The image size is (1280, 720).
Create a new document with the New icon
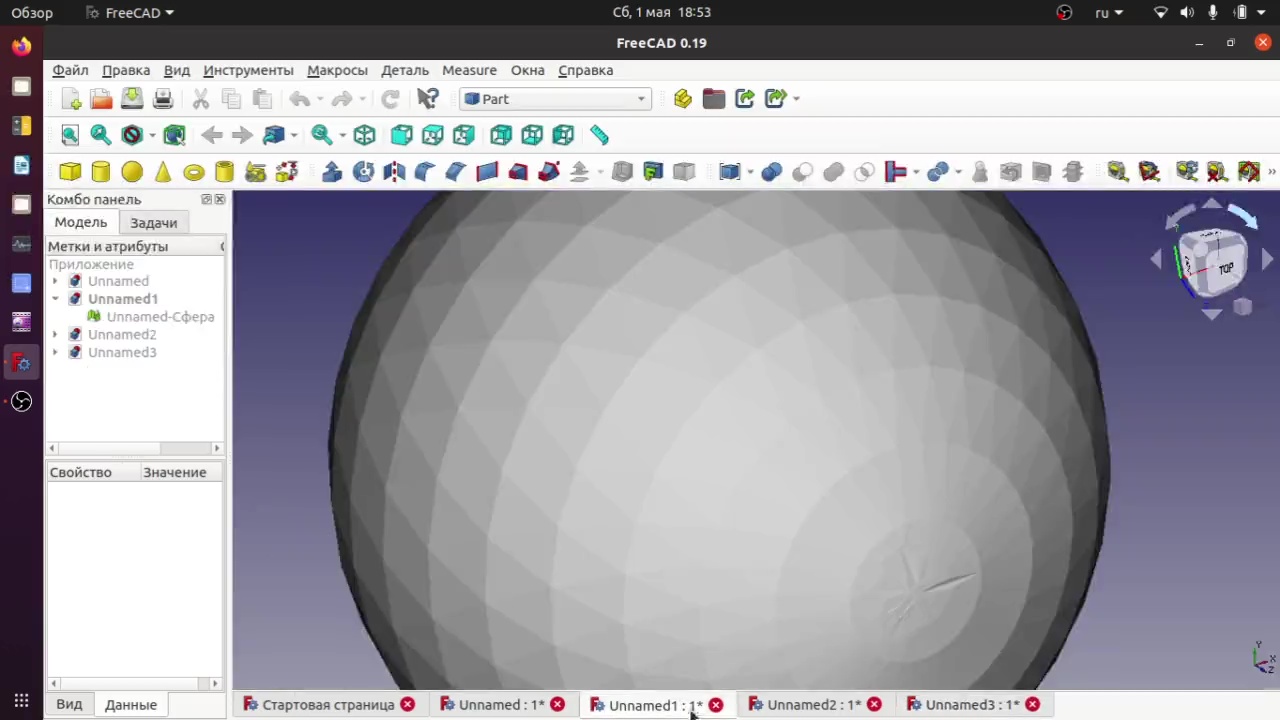pos(71,99)
